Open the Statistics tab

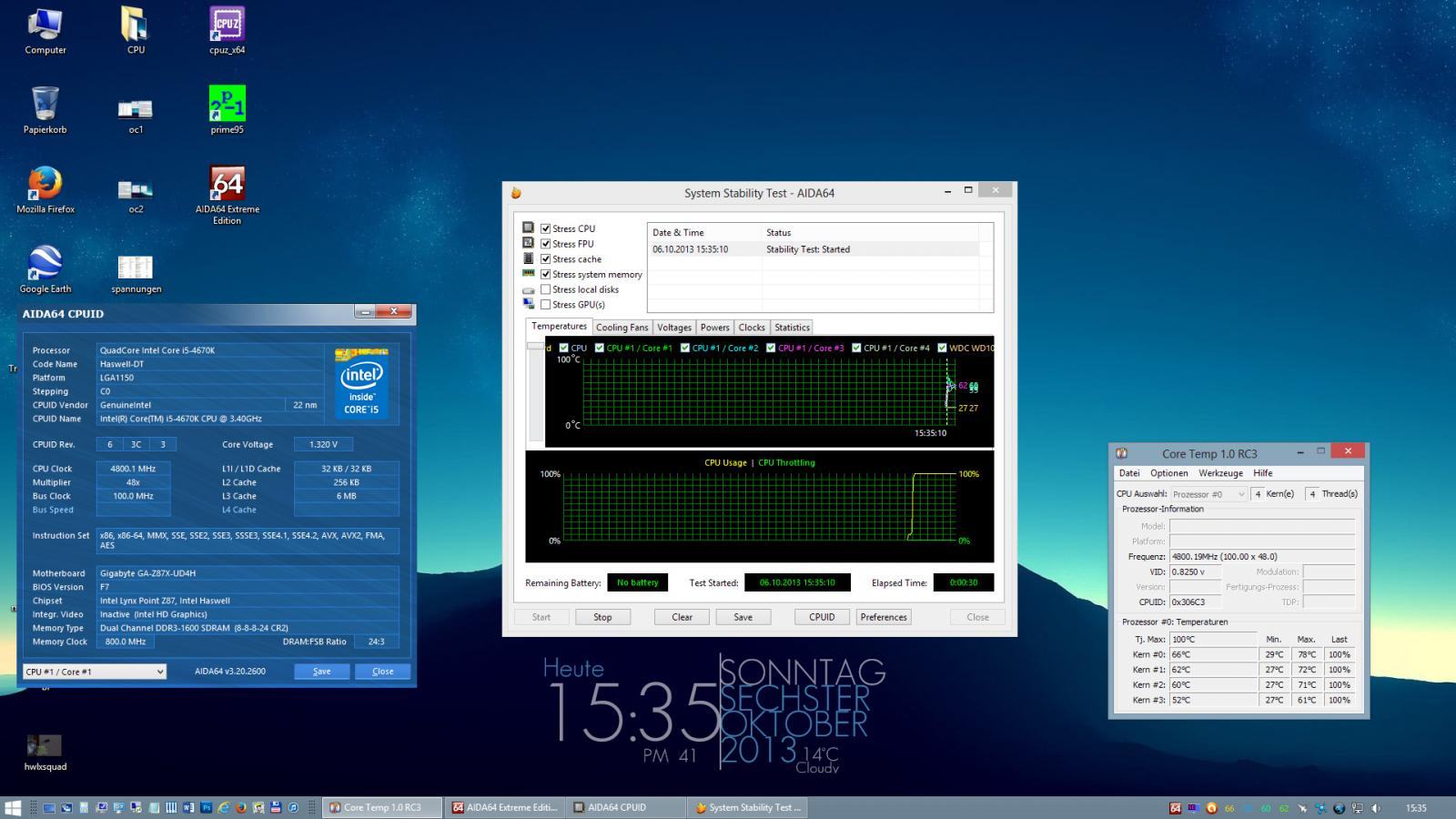tap(792, 328)
